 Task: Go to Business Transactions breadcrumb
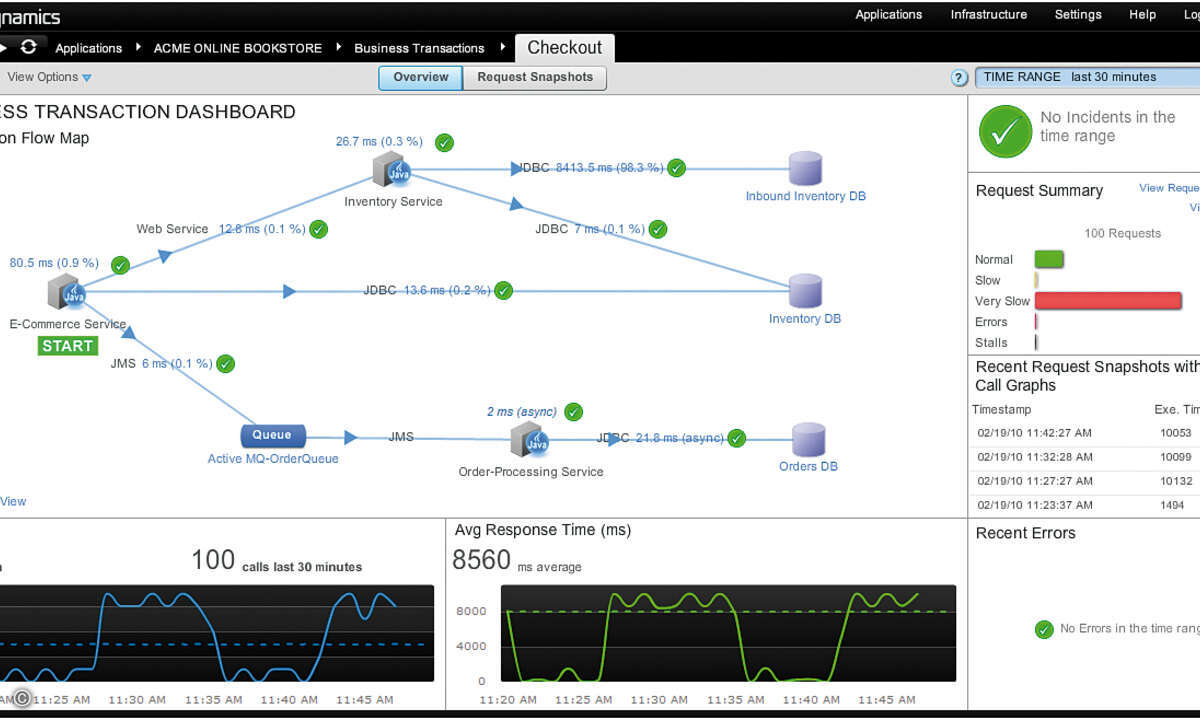click(419, 48)
